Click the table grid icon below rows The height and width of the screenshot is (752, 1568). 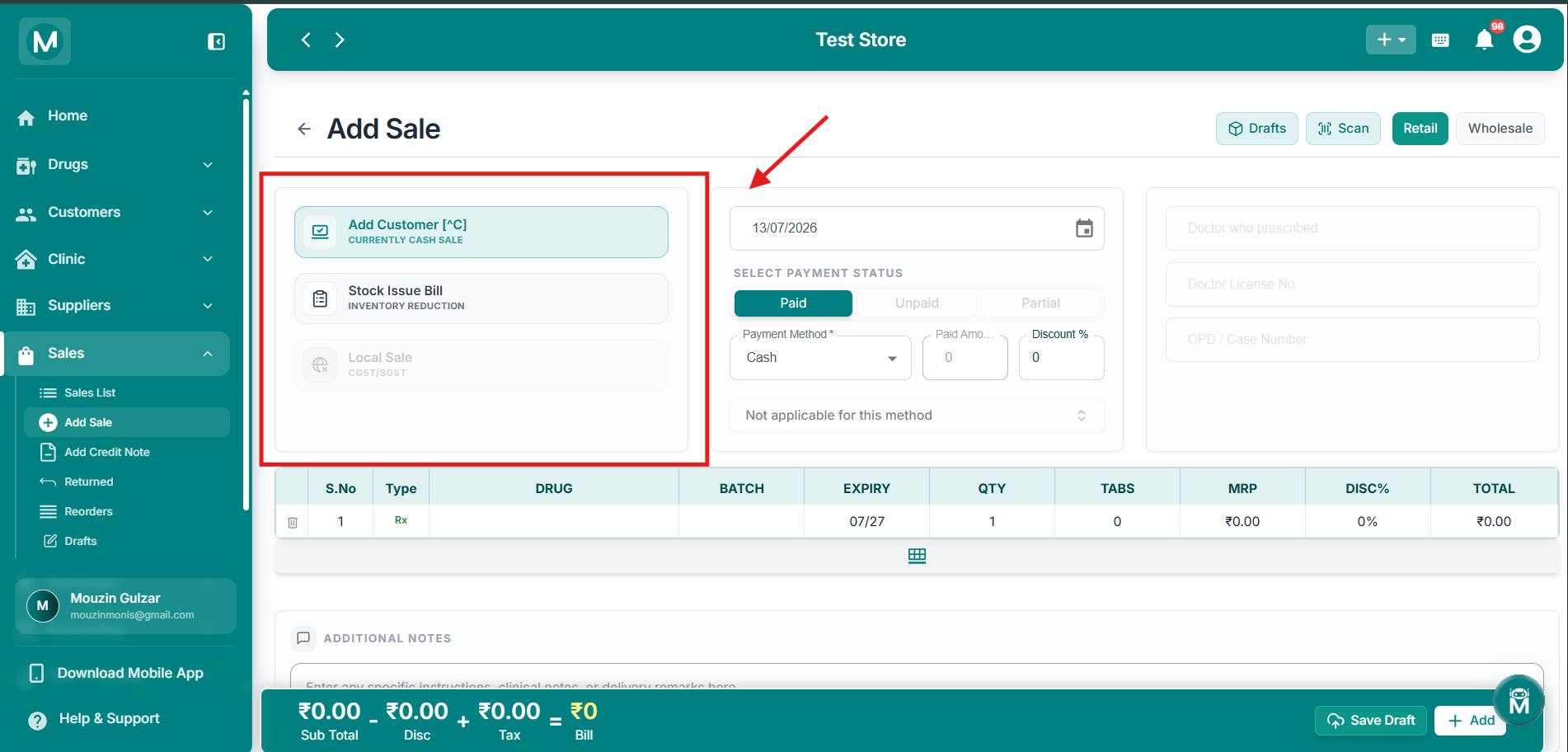click(917, 556)
